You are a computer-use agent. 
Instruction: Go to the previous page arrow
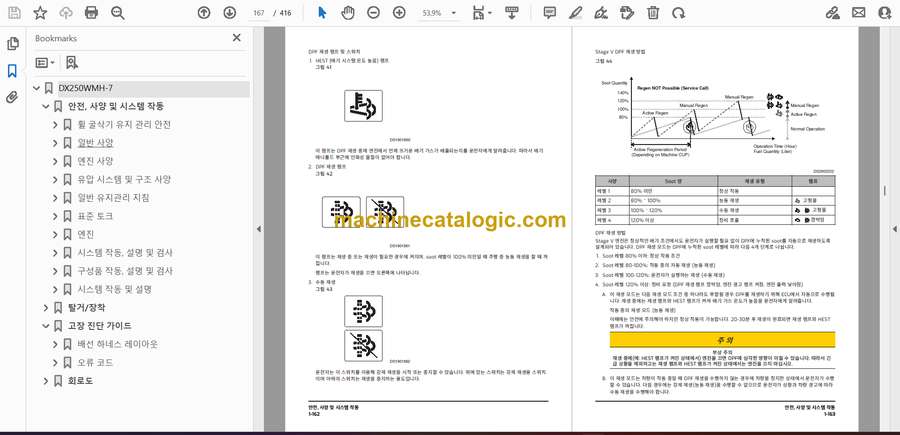click(204, 13)
